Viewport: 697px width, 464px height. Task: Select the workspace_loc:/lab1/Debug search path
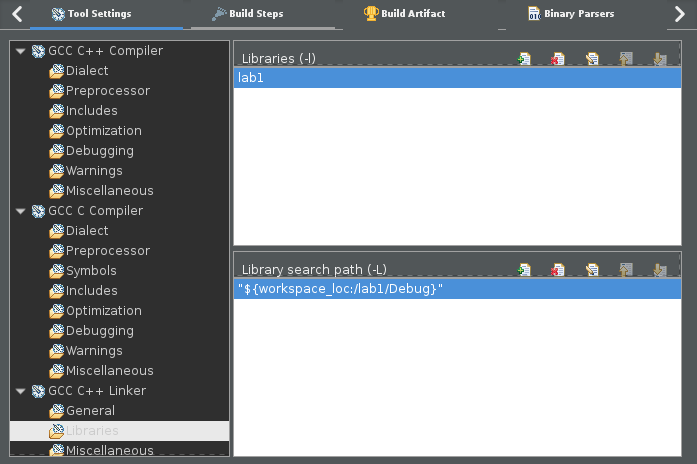pos(457,289)
